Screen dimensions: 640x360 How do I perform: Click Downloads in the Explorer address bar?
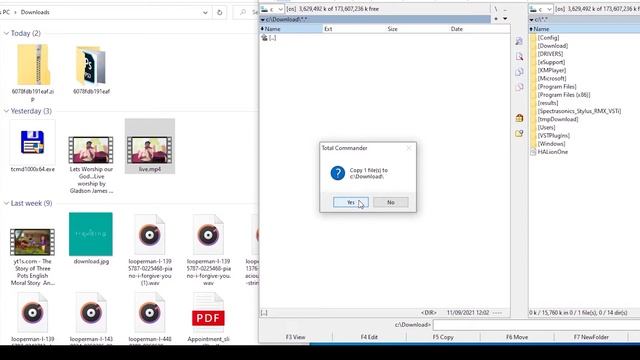point(35,12)
